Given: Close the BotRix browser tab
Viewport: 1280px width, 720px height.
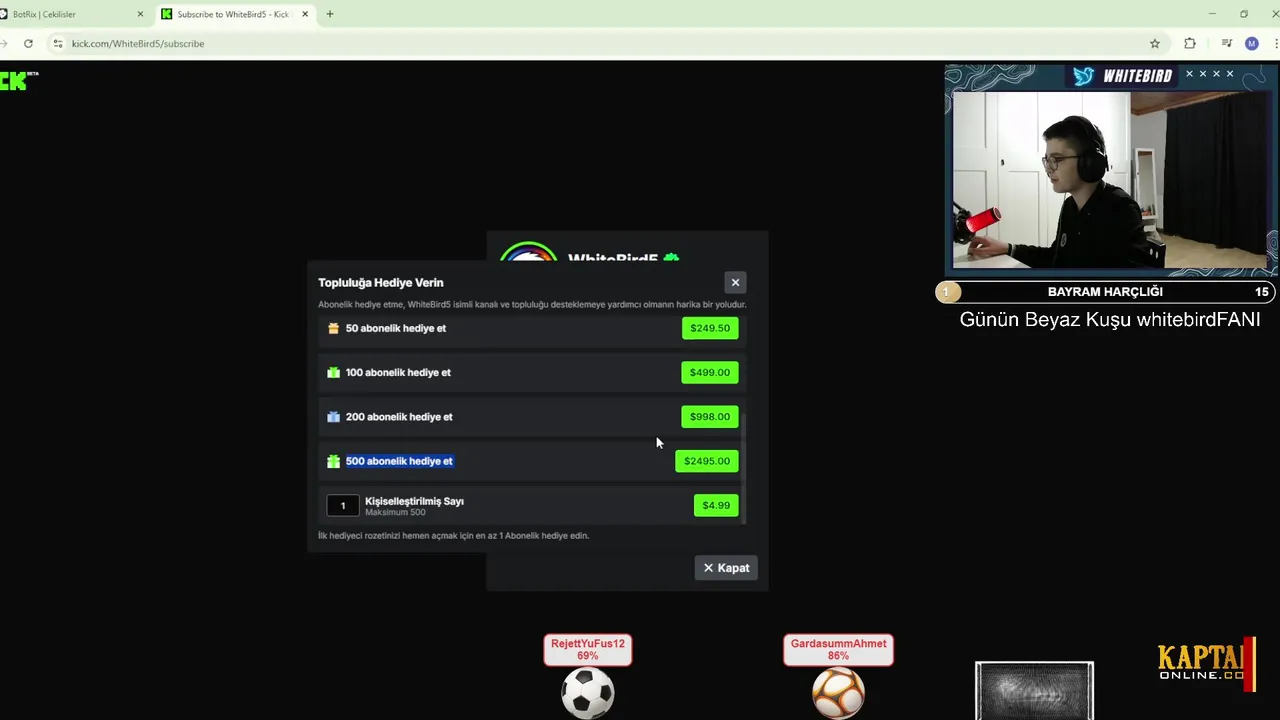Looking at the screenshot, I should (140, 14).
